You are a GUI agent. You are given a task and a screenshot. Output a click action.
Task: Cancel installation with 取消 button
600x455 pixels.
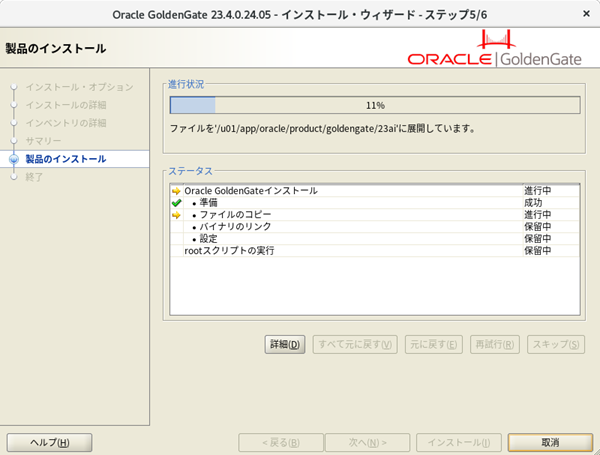550,443
